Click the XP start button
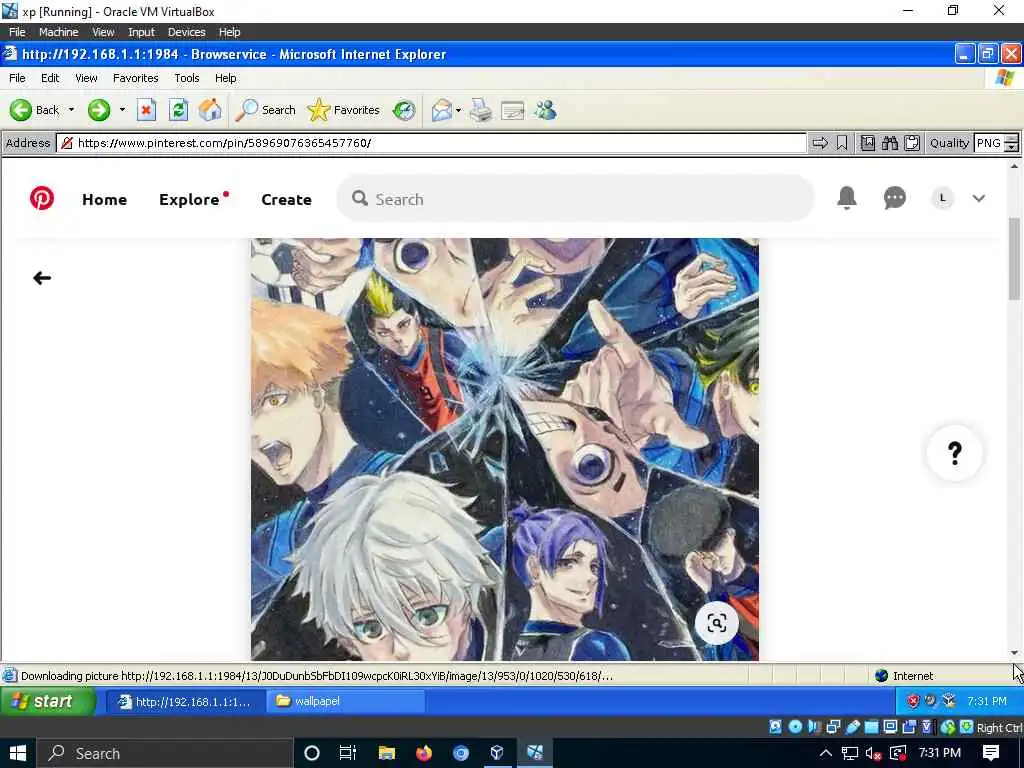Image resolution: width=1024 pixels, height=768 pixels. (x=48, y=701)
